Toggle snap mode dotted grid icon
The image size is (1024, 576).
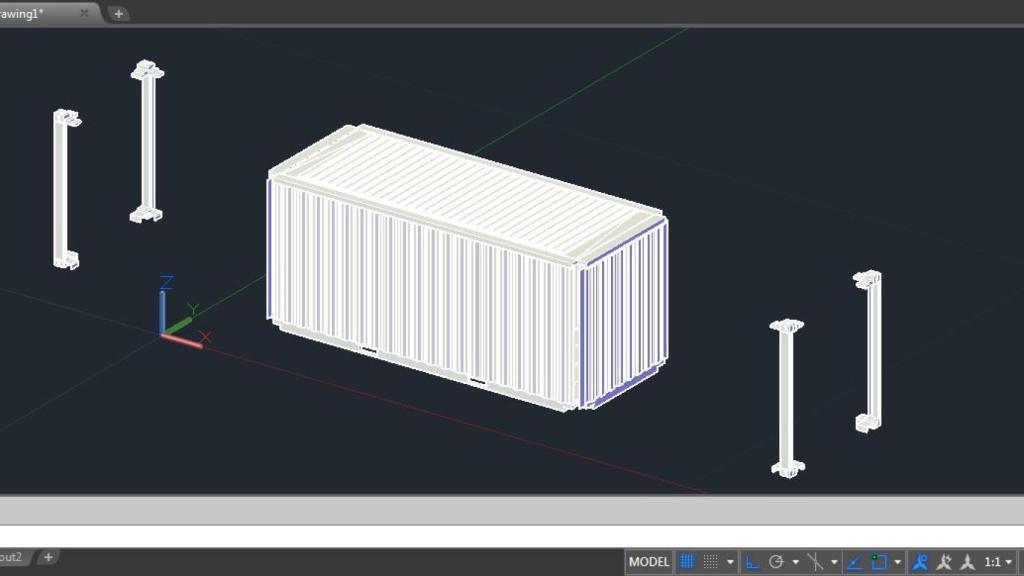710,562
